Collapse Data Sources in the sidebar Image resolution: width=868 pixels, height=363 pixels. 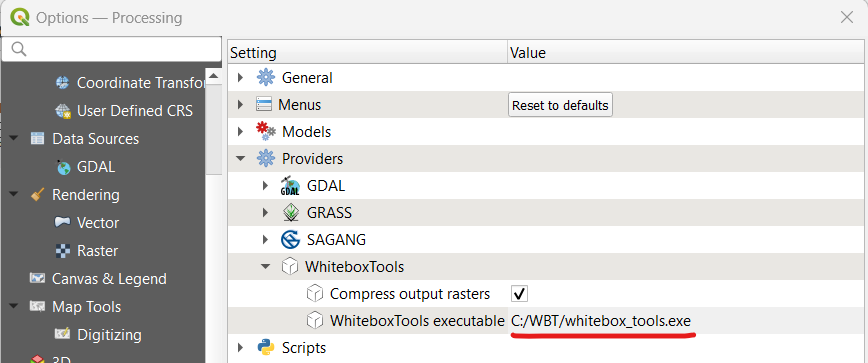pyautogui.click(x=14, y=139)
